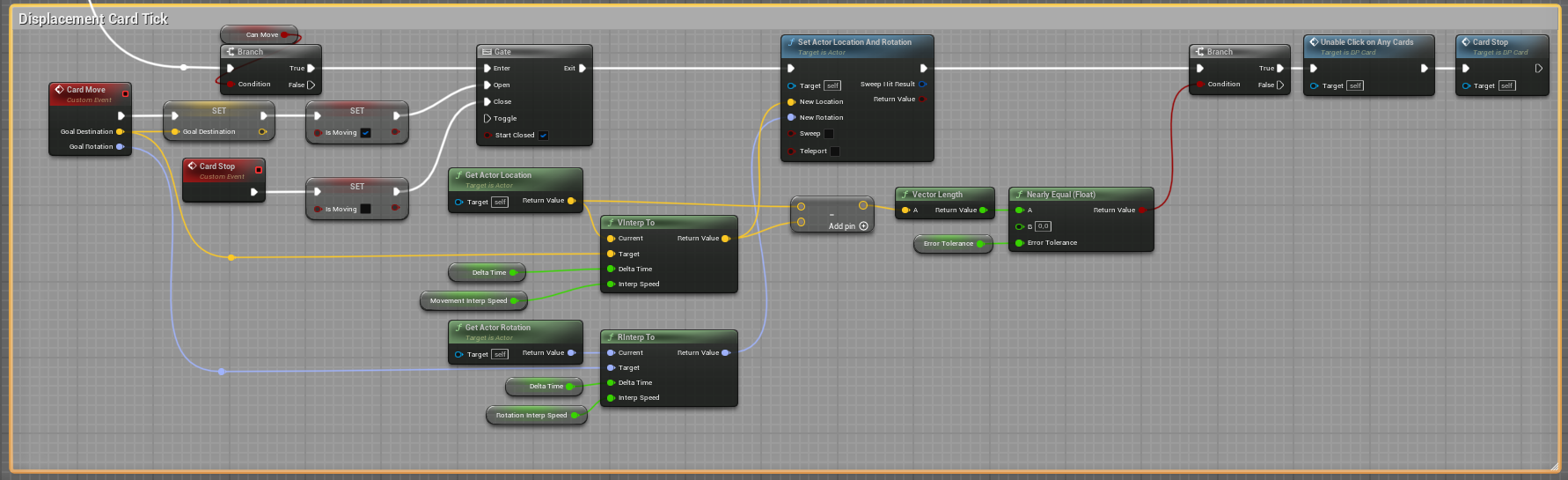
Task: Select the Unable Click on Any Cards node title
Action: click(x=1367, y=42)
